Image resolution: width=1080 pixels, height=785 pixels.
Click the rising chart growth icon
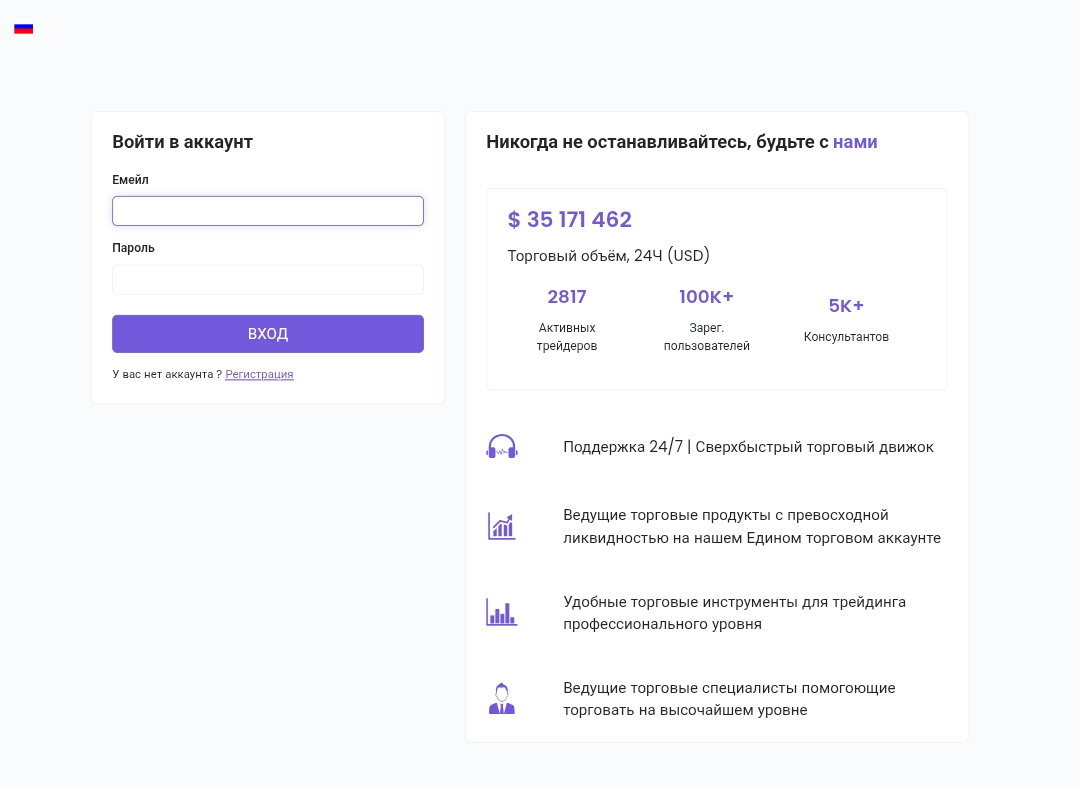(501, 527)
